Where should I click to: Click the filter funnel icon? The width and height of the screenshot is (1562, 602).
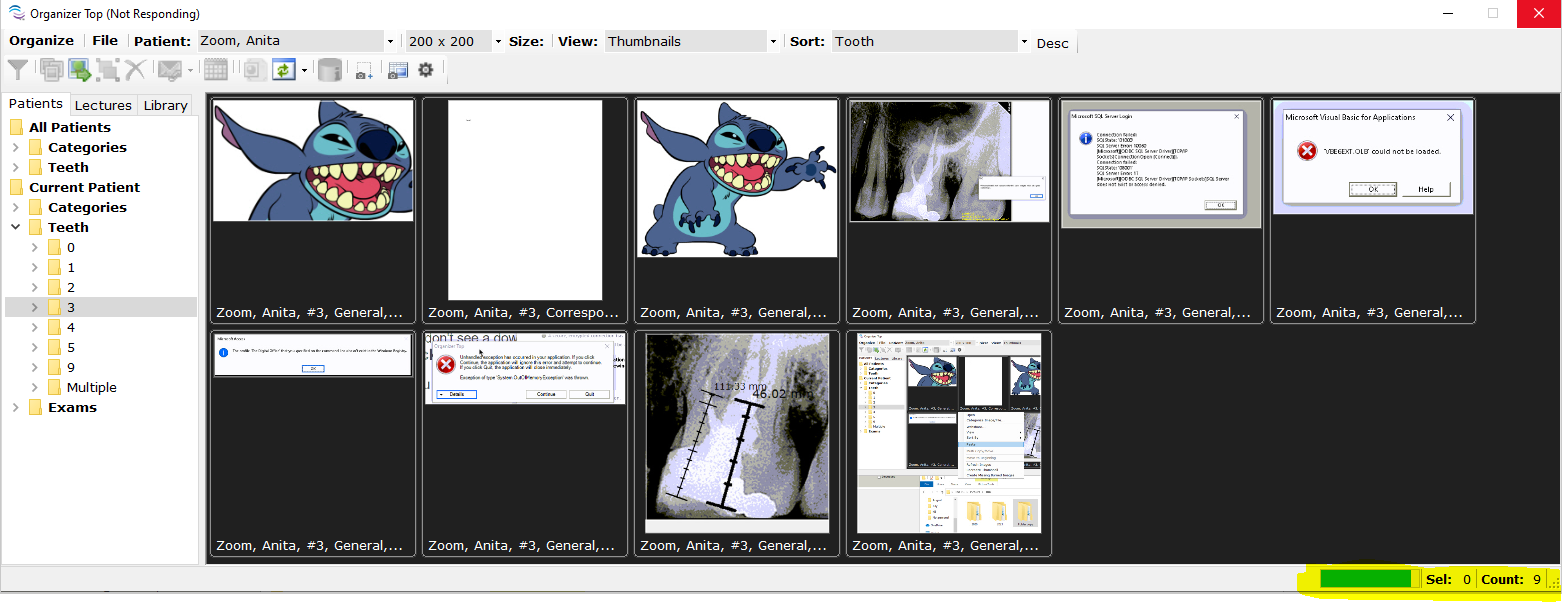[x=18, y=70]
